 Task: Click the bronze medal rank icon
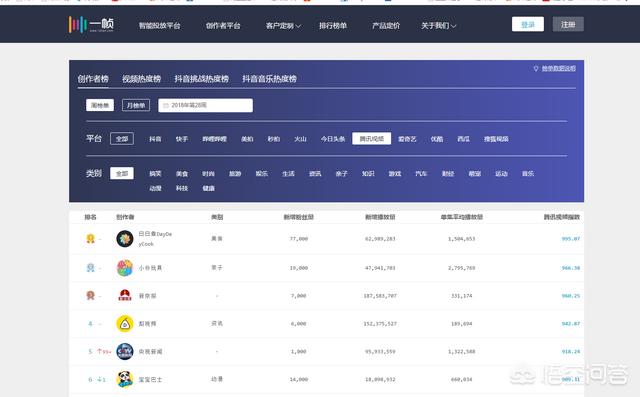pos(90,295)
